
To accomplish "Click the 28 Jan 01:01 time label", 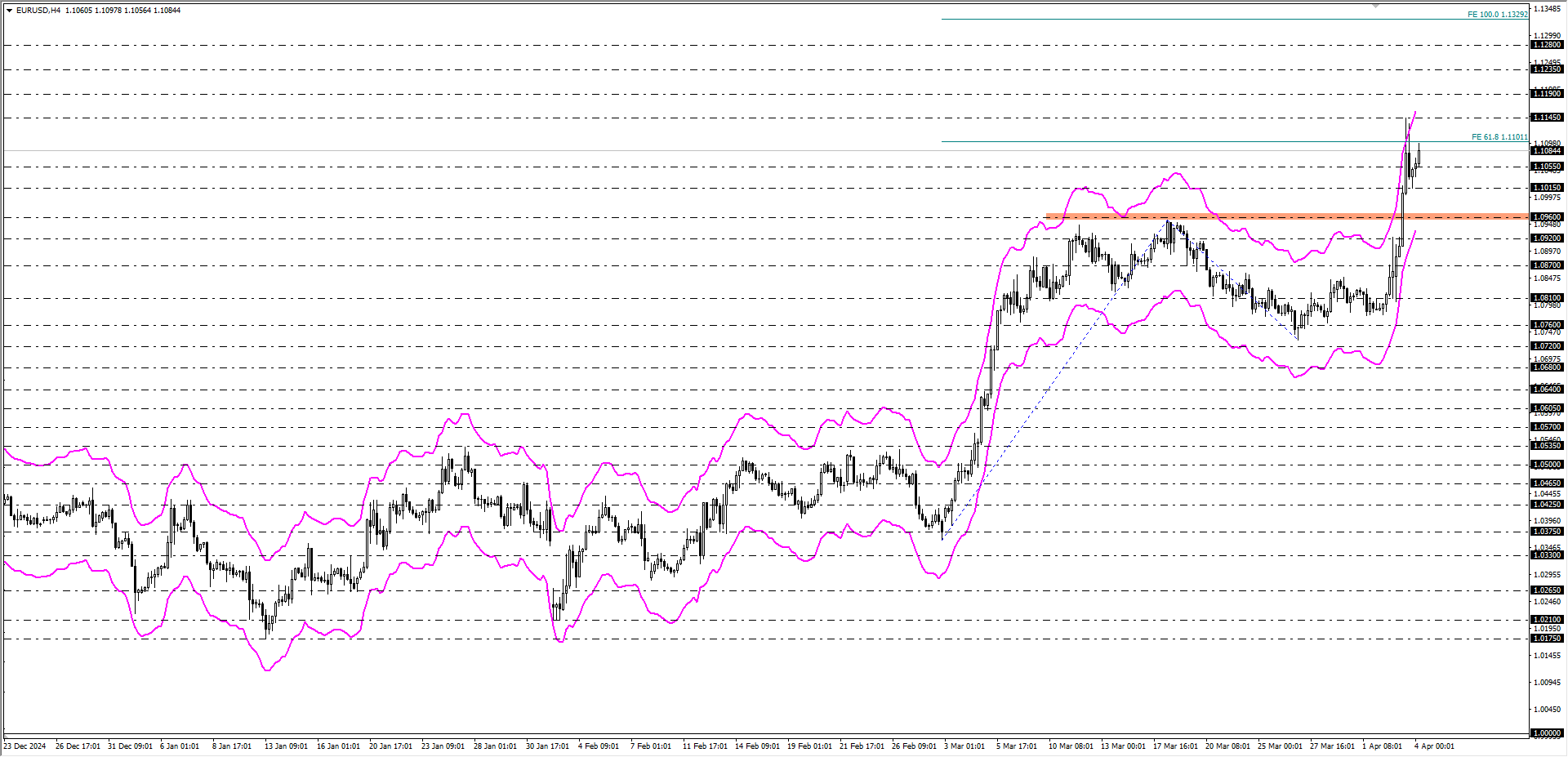I will [496, 746].
